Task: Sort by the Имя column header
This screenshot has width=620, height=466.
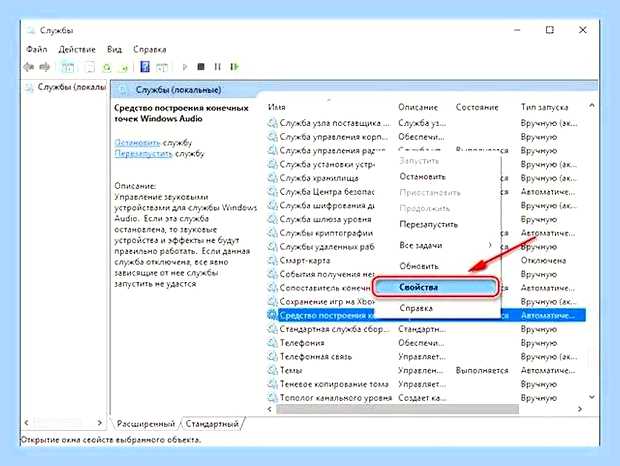Action: [276, 107]
